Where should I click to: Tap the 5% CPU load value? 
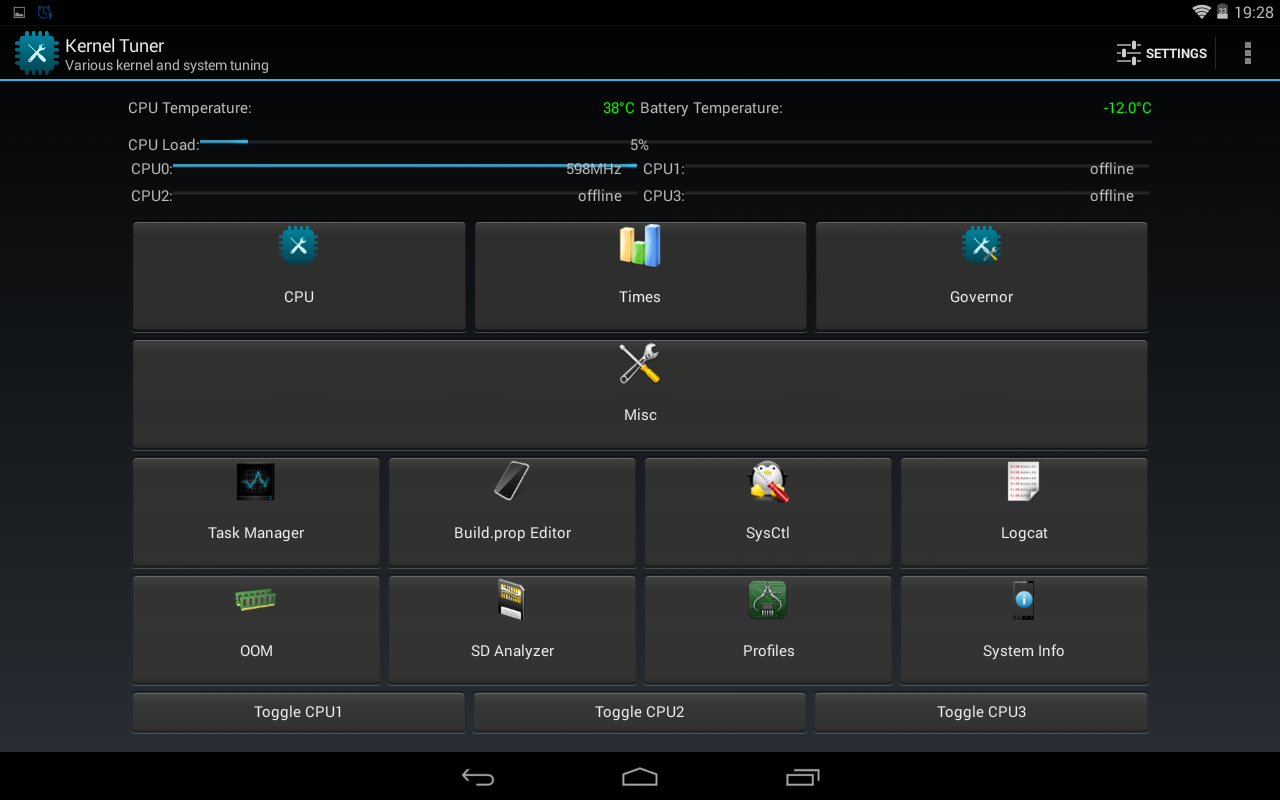point(640,145)
